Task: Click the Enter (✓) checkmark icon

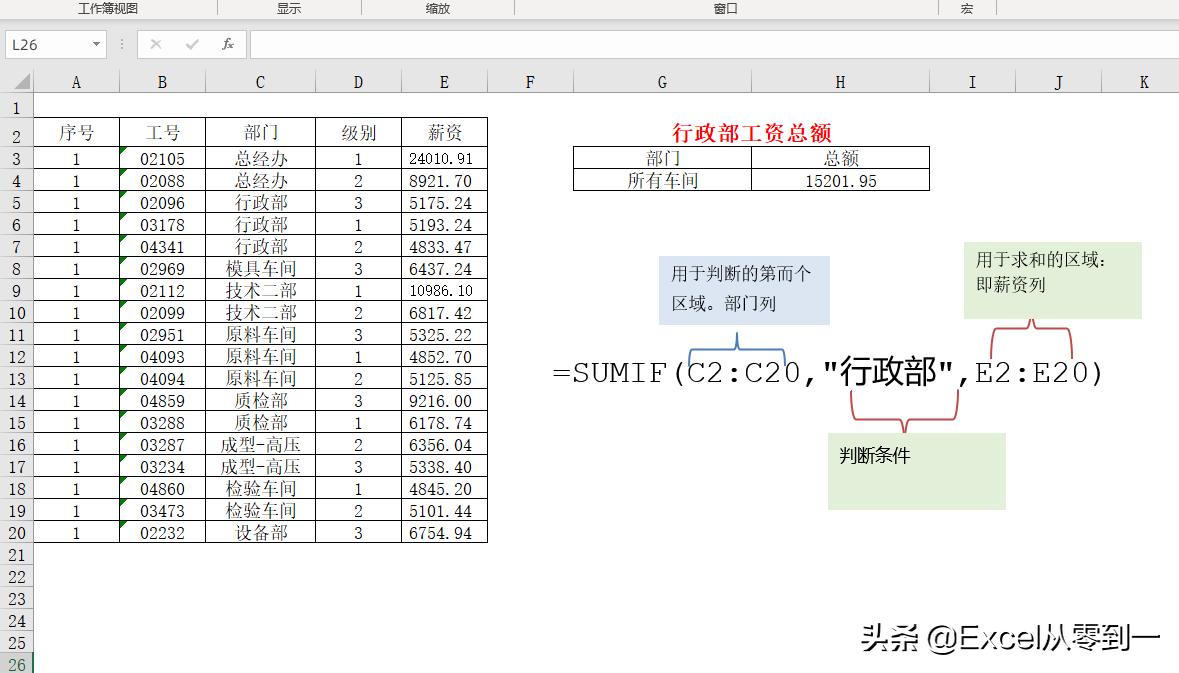Action: (191, 44)
